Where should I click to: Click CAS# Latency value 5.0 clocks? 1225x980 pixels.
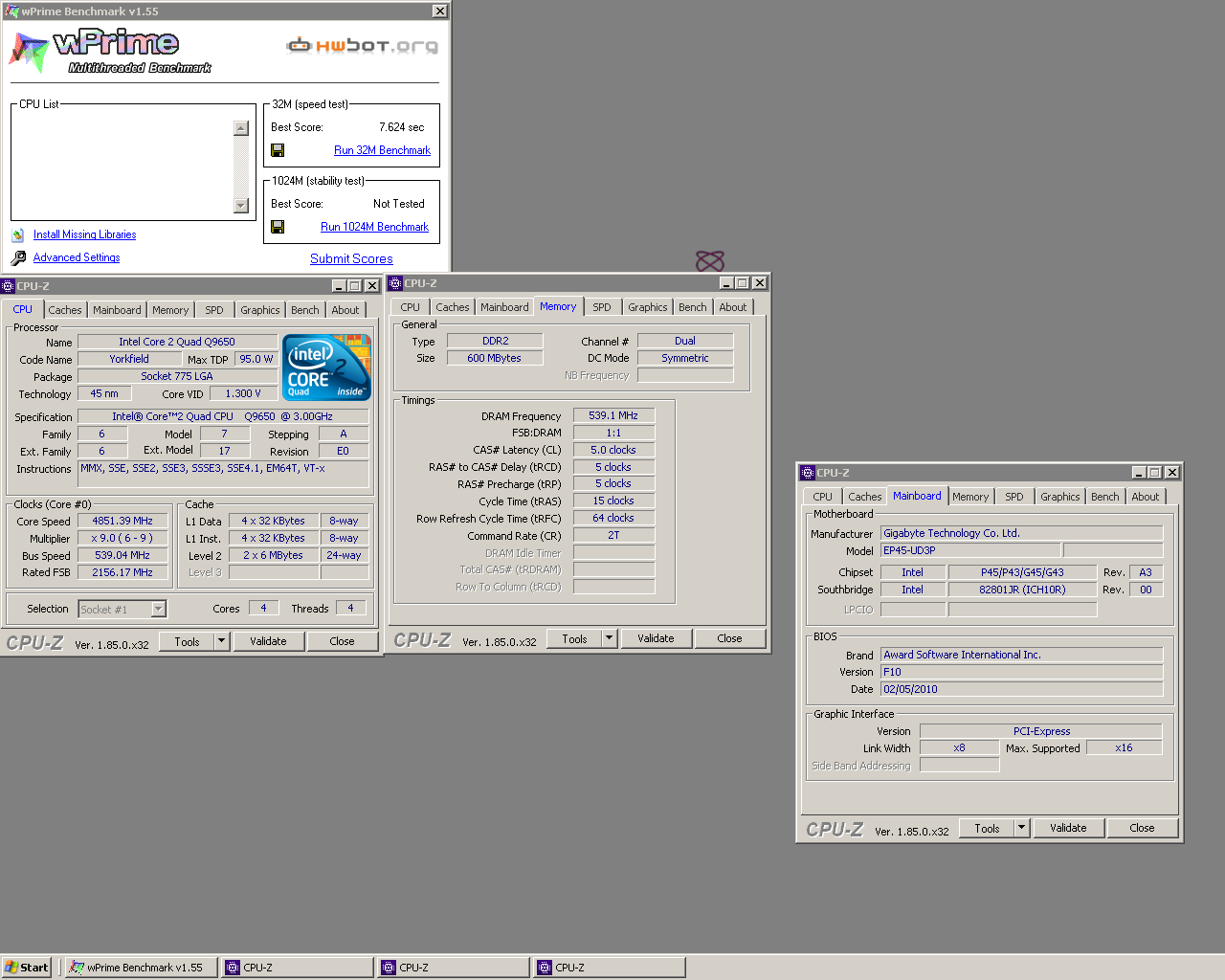pos(613,450)
